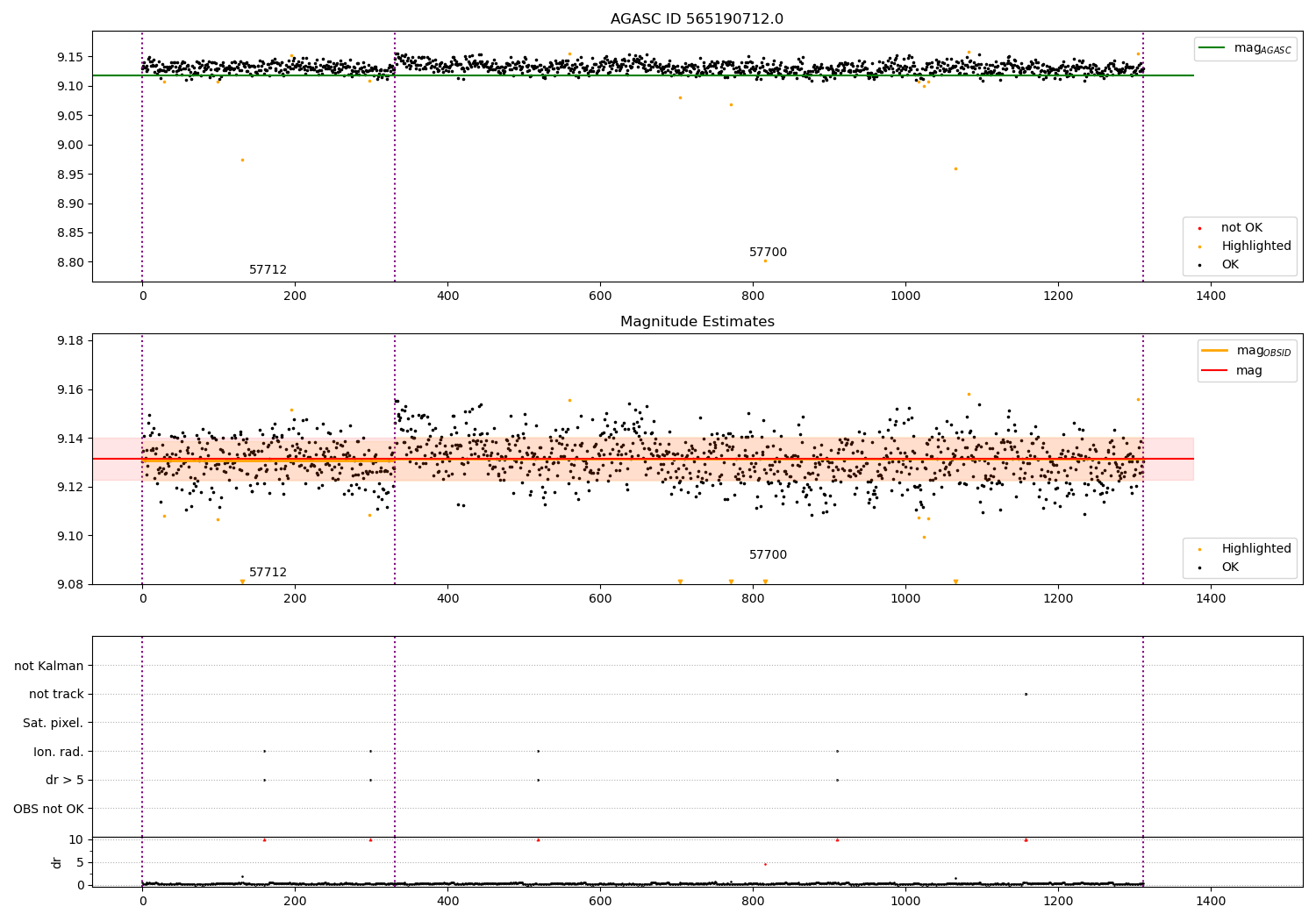
Task: Click the '1000' x-tick under the bottom panel
Action: (905, 901)
